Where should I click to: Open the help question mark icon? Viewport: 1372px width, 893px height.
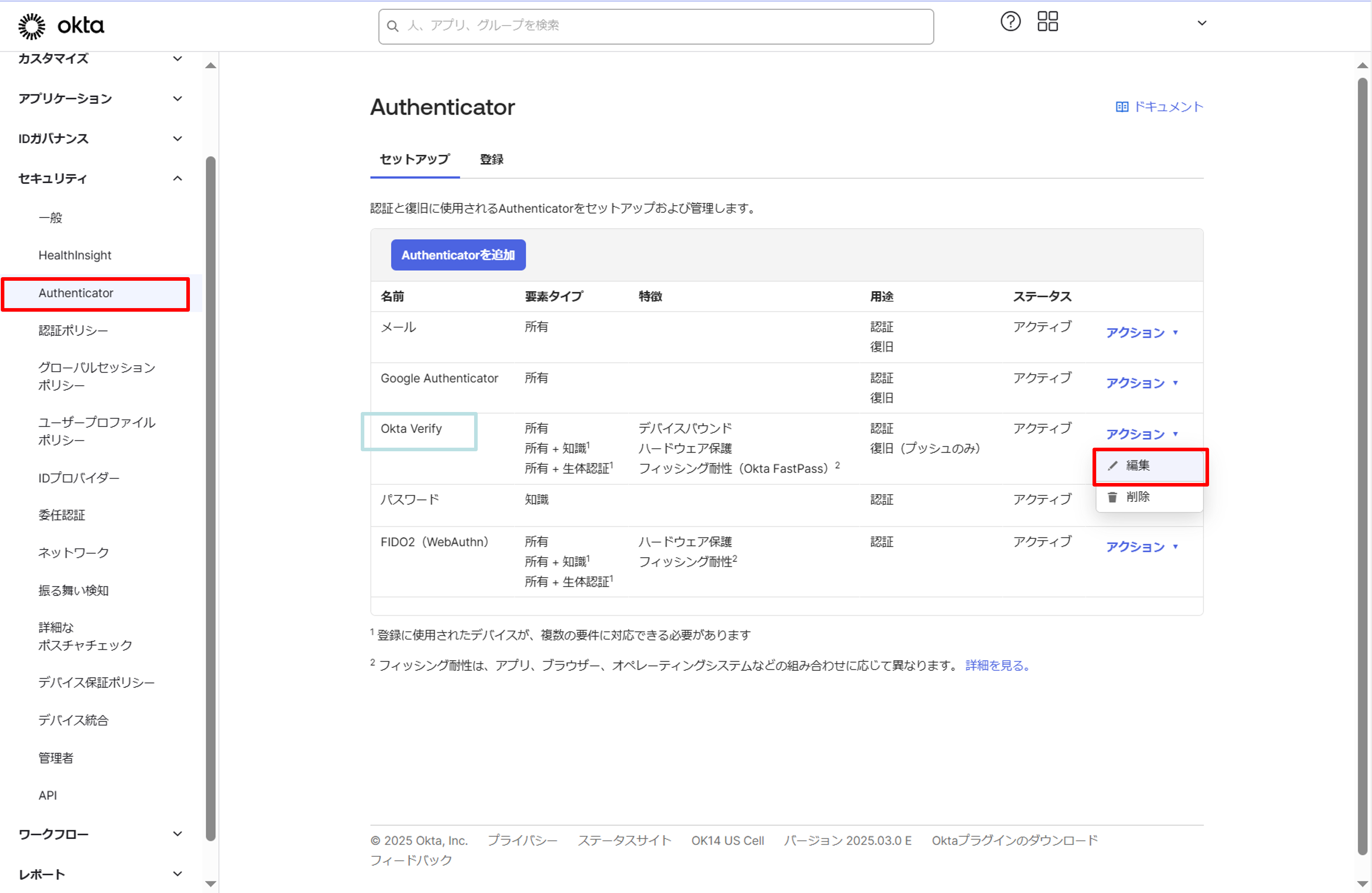(x=1010, y=22)
